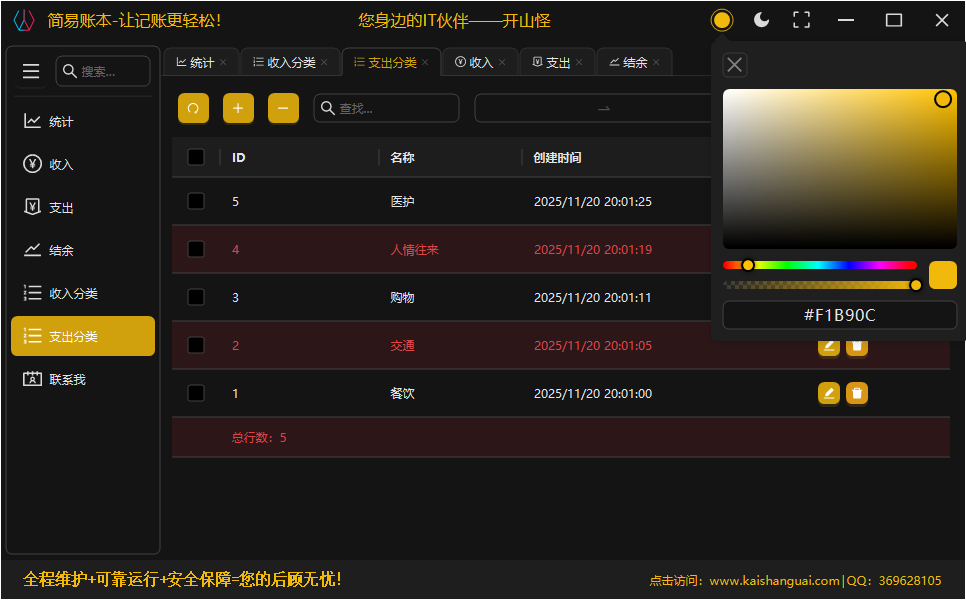Click 2025/11/20 20:01:00 timestamp

[593, 394]
